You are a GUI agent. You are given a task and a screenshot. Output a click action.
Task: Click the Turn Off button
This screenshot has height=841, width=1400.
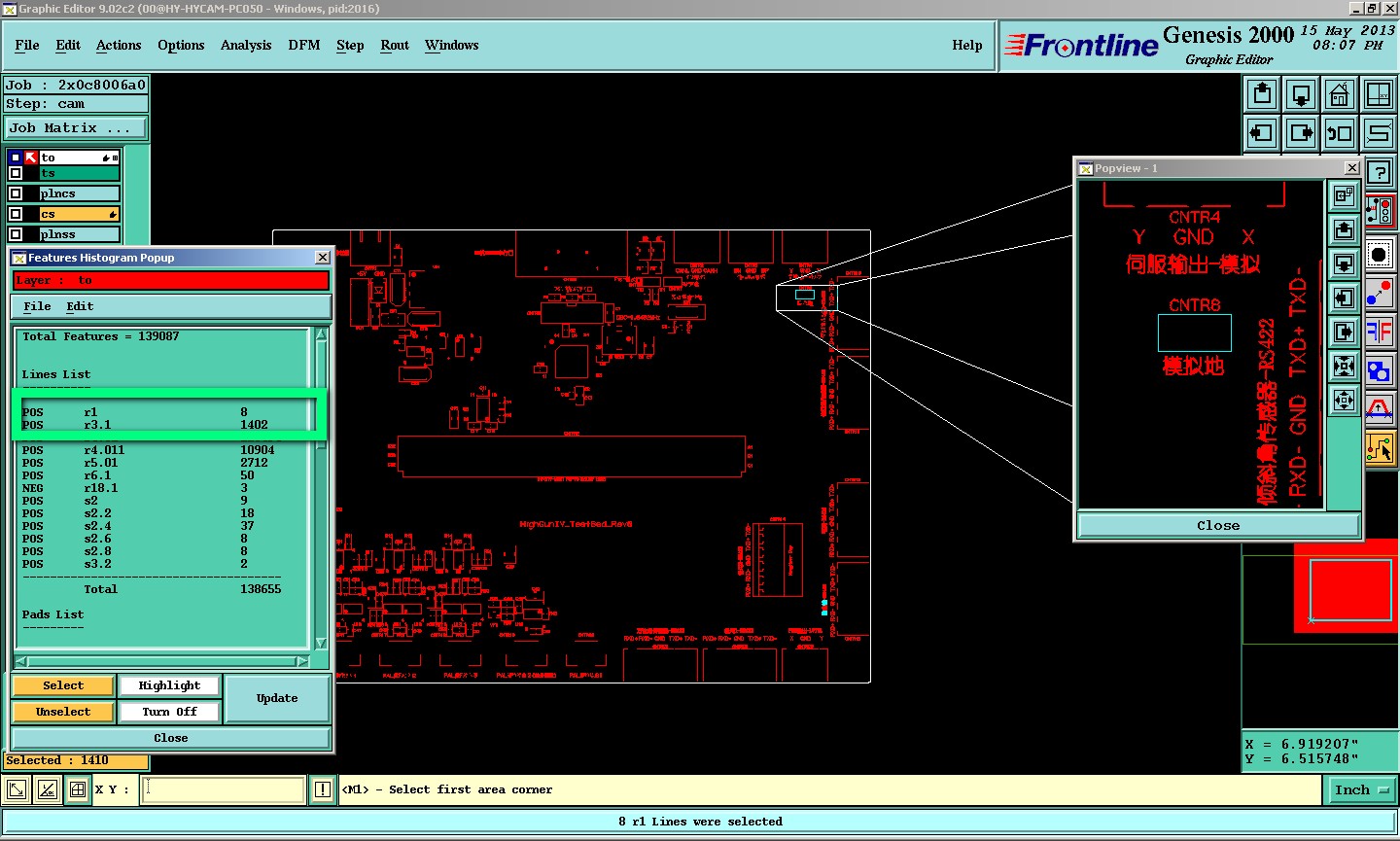[169, 712]
